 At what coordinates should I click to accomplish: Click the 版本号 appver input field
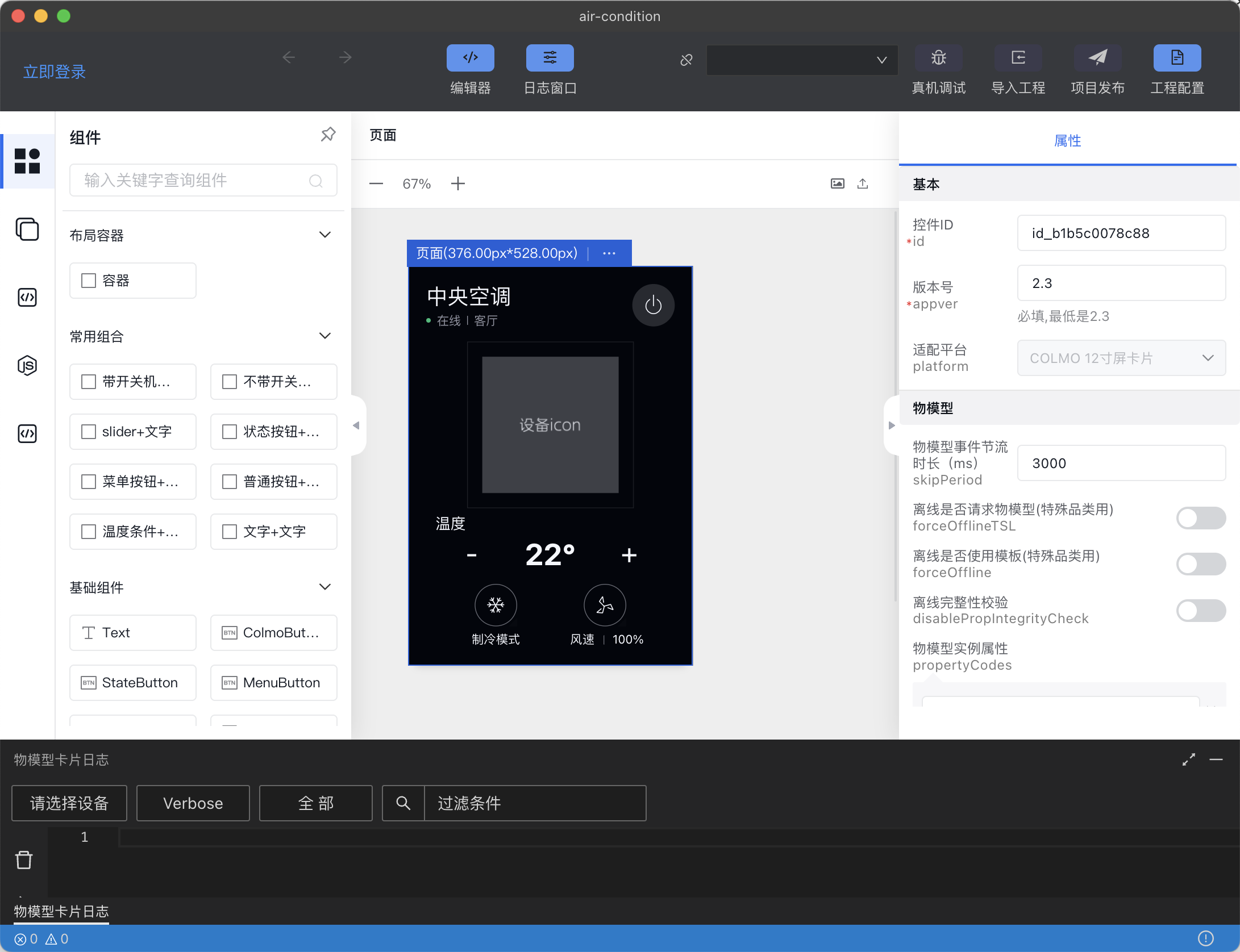click(x=1121, y=283)
